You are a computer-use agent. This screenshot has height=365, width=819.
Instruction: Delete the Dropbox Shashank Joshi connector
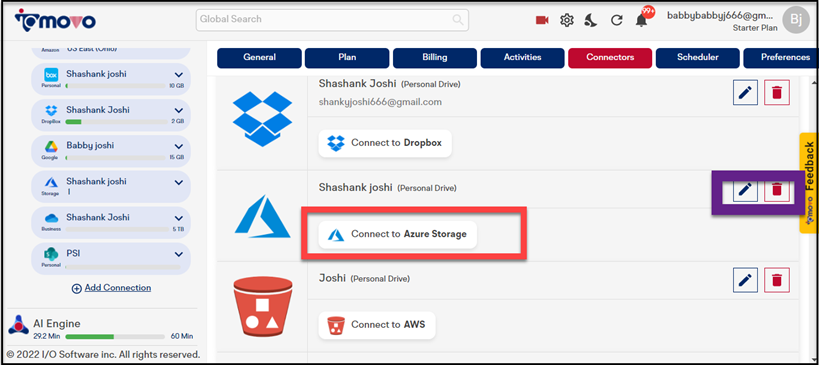(x=777, y=93)
